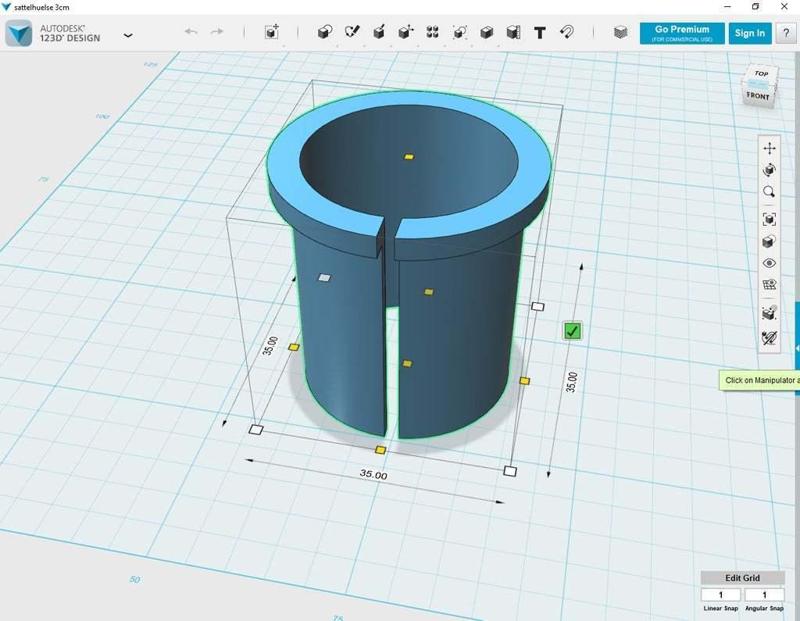Open the Transform tool dropdown
The height and width of the screenshot is (621, 800).
pos(272,33)
